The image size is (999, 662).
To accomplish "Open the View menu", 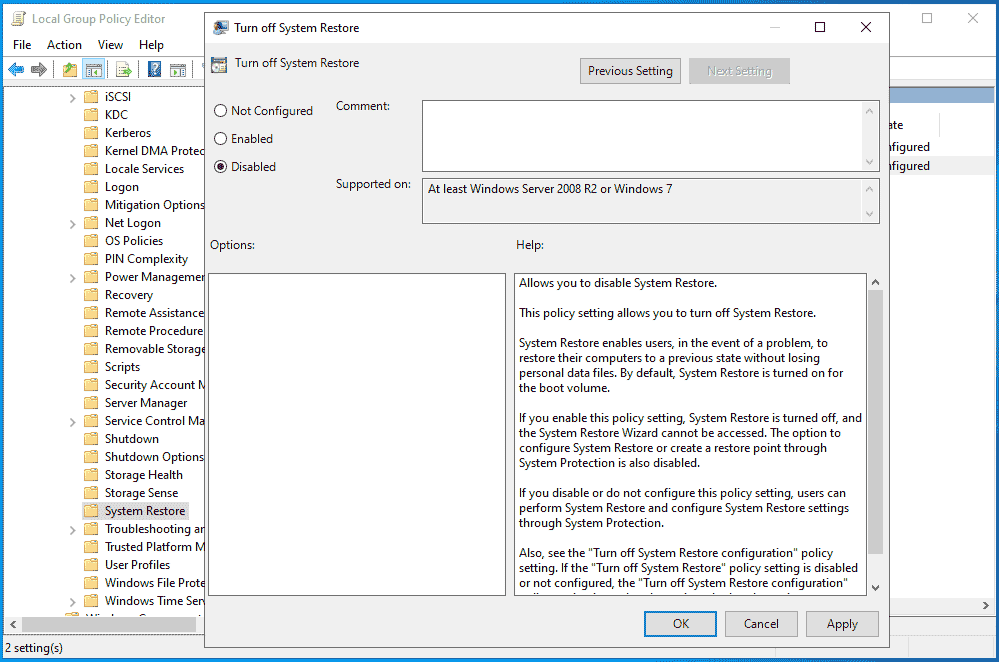I will (x=110, y=44).
